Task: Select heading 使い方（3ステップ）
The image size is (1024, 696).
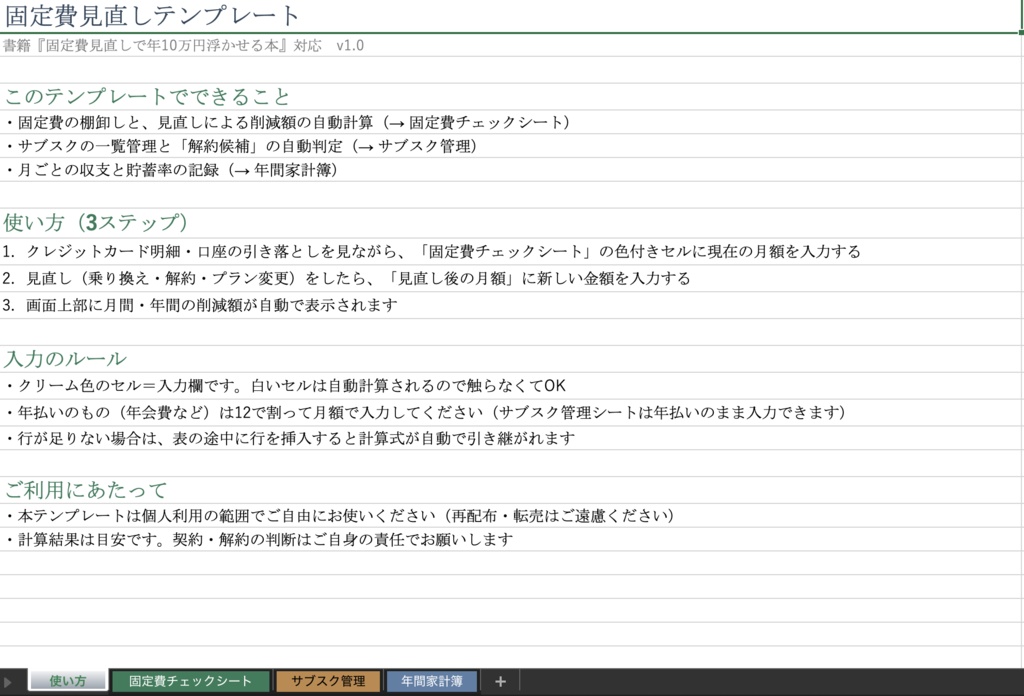Action: (95, 223)
